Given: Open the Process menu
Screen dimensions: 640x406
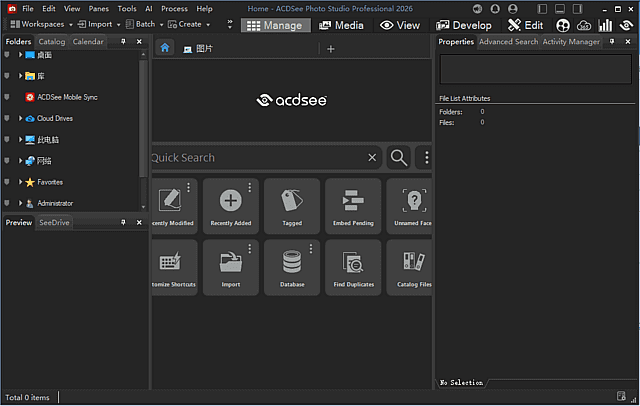Looking at the screenshot, I should [x=174, y=8].
